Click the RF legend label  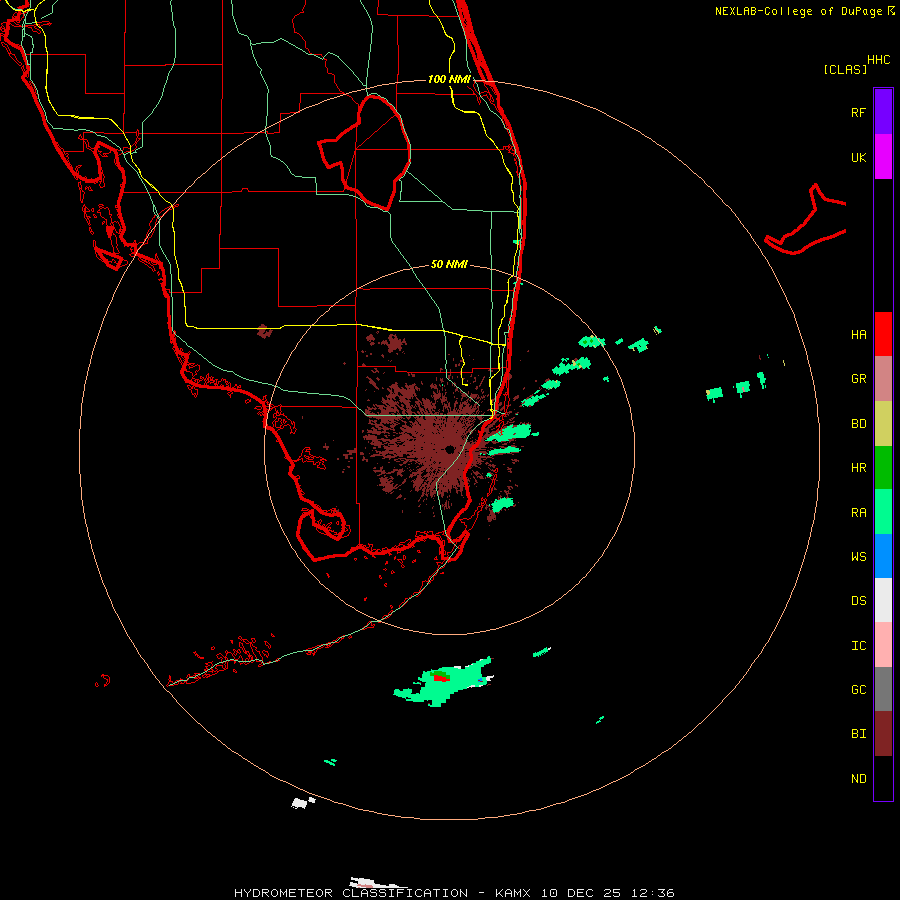[x=858, y=112]
